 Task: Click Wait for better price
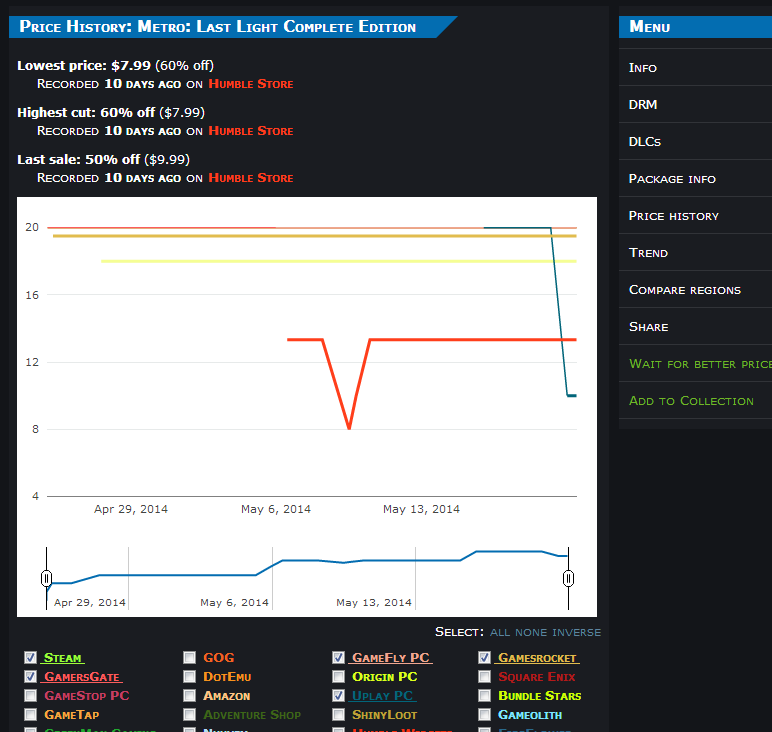(695, 364)
